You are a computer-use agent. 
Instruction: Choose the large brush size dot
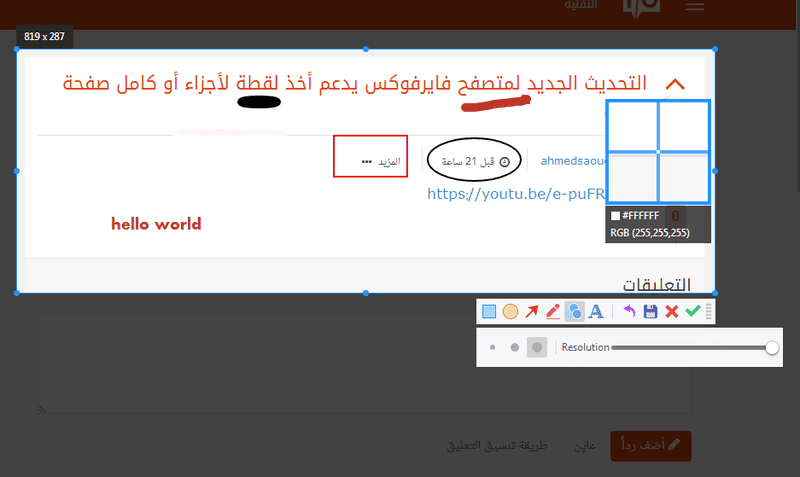(x=537, y=347)
